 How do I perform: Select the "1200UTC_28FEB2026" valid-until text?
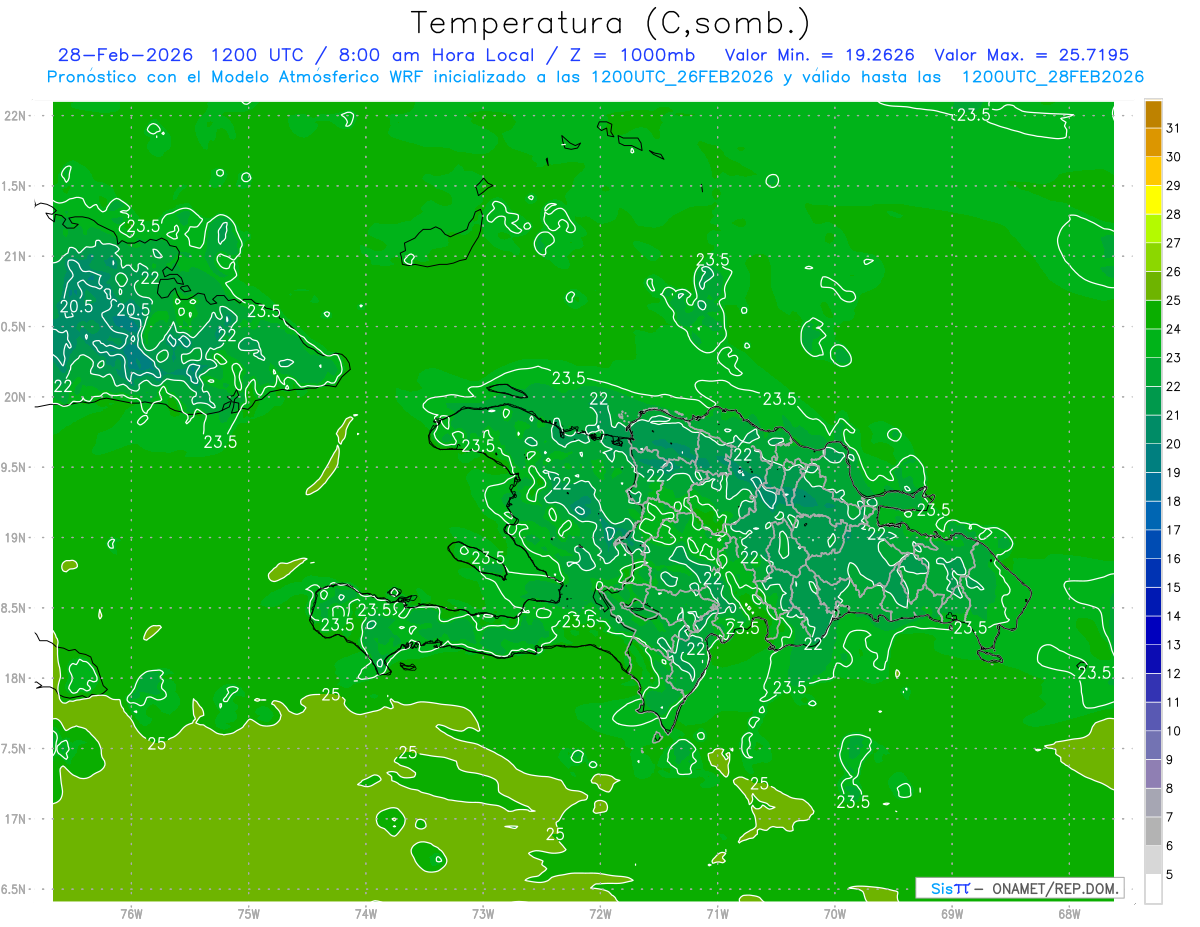[1052, 77]
